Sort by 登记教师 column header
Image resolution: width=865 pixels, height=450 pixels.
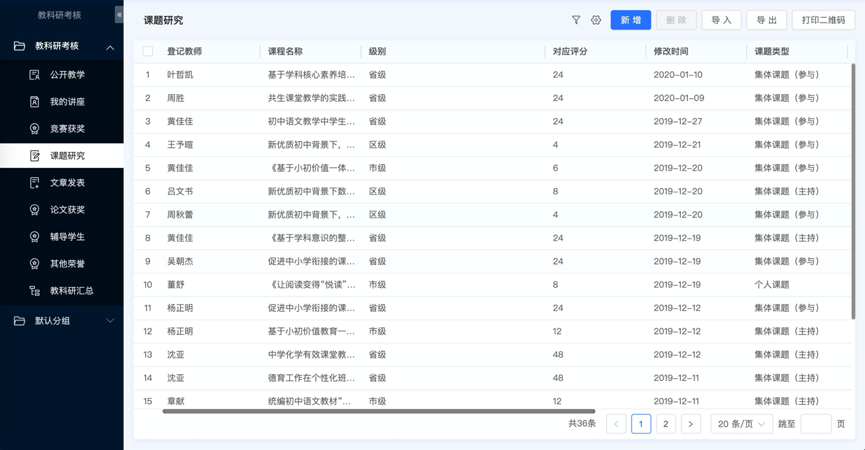point(184,51)
